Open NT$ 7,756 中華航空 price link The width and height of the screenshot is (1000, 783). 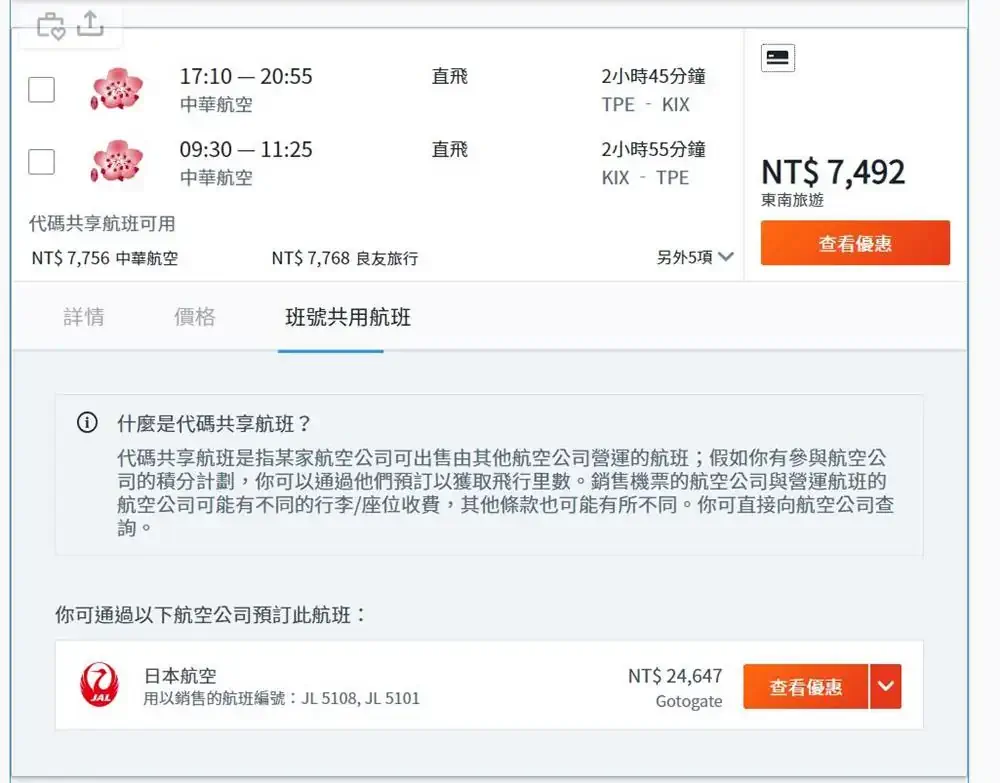click(x=105, y=258)
